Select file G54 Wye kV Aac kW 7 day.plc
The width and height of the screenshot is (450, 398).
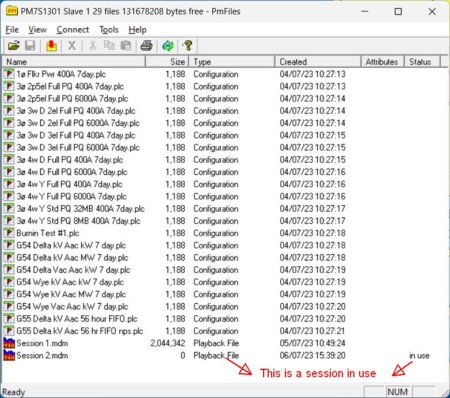[70, 282]
